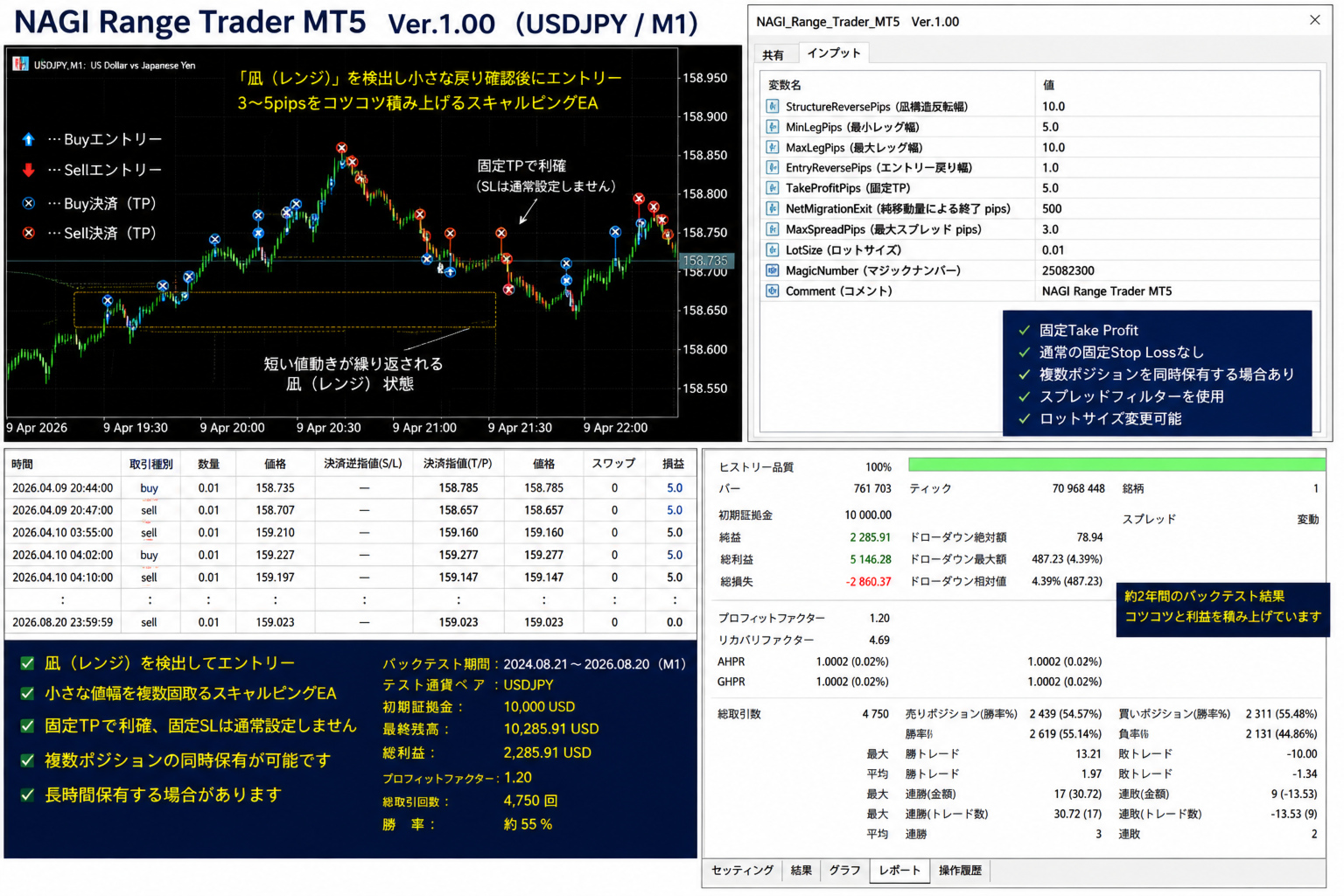Edit the NetMigrationExit value 500

[1178, 209]
